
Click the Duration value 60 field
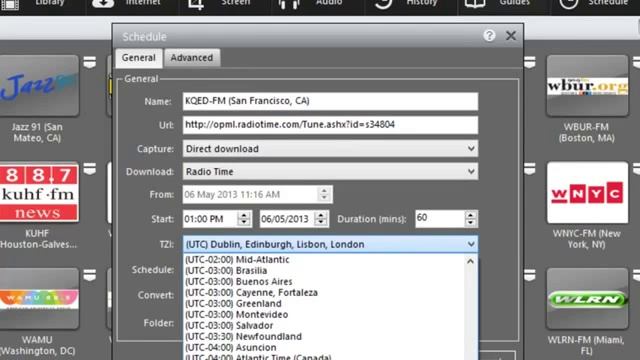[x=440, y=219]
